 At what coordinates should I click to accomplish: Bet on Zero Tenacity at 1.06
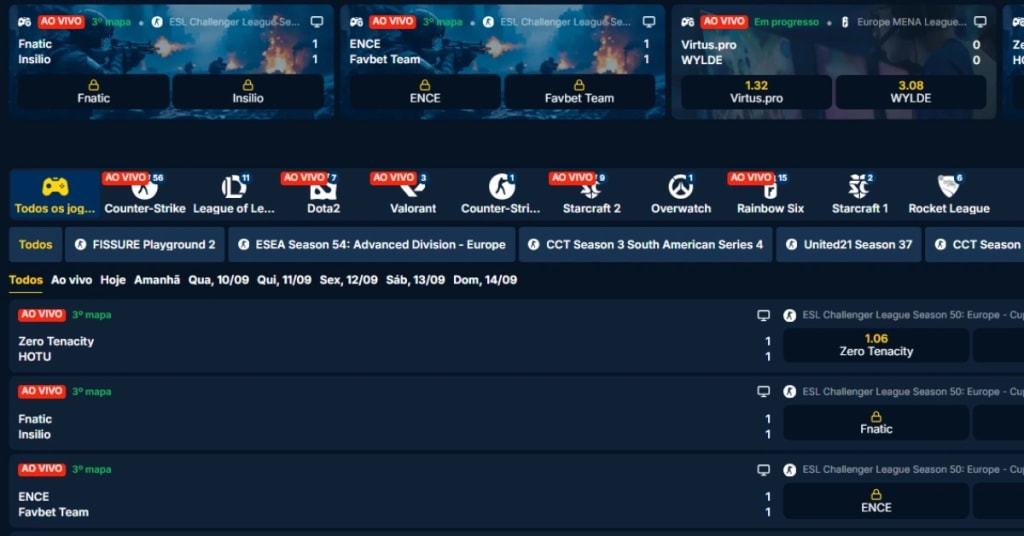coord(876,345)
